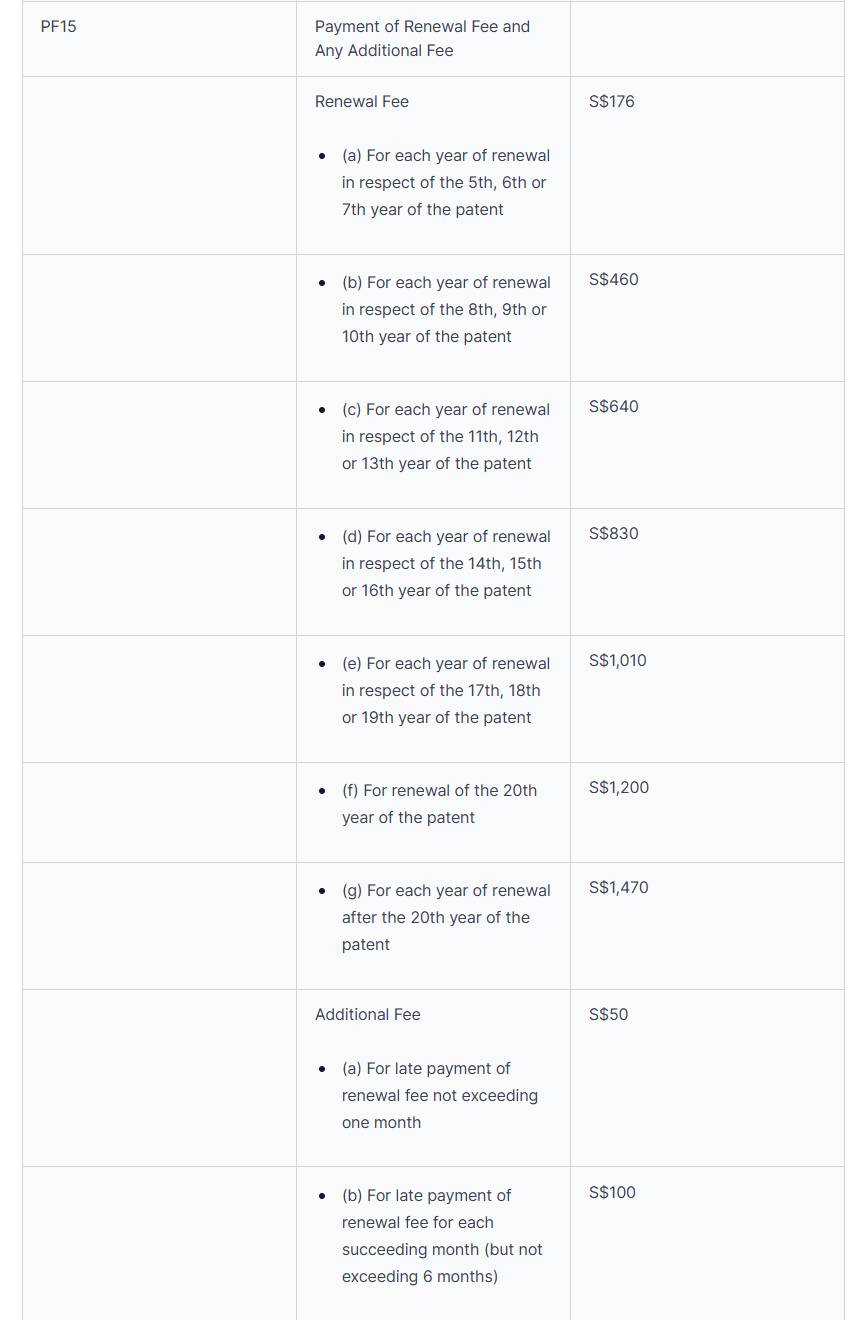Click the 14th, 15th or 16th year item
The width and height of the screenshot is (867, 1320).
click(445, 564)
